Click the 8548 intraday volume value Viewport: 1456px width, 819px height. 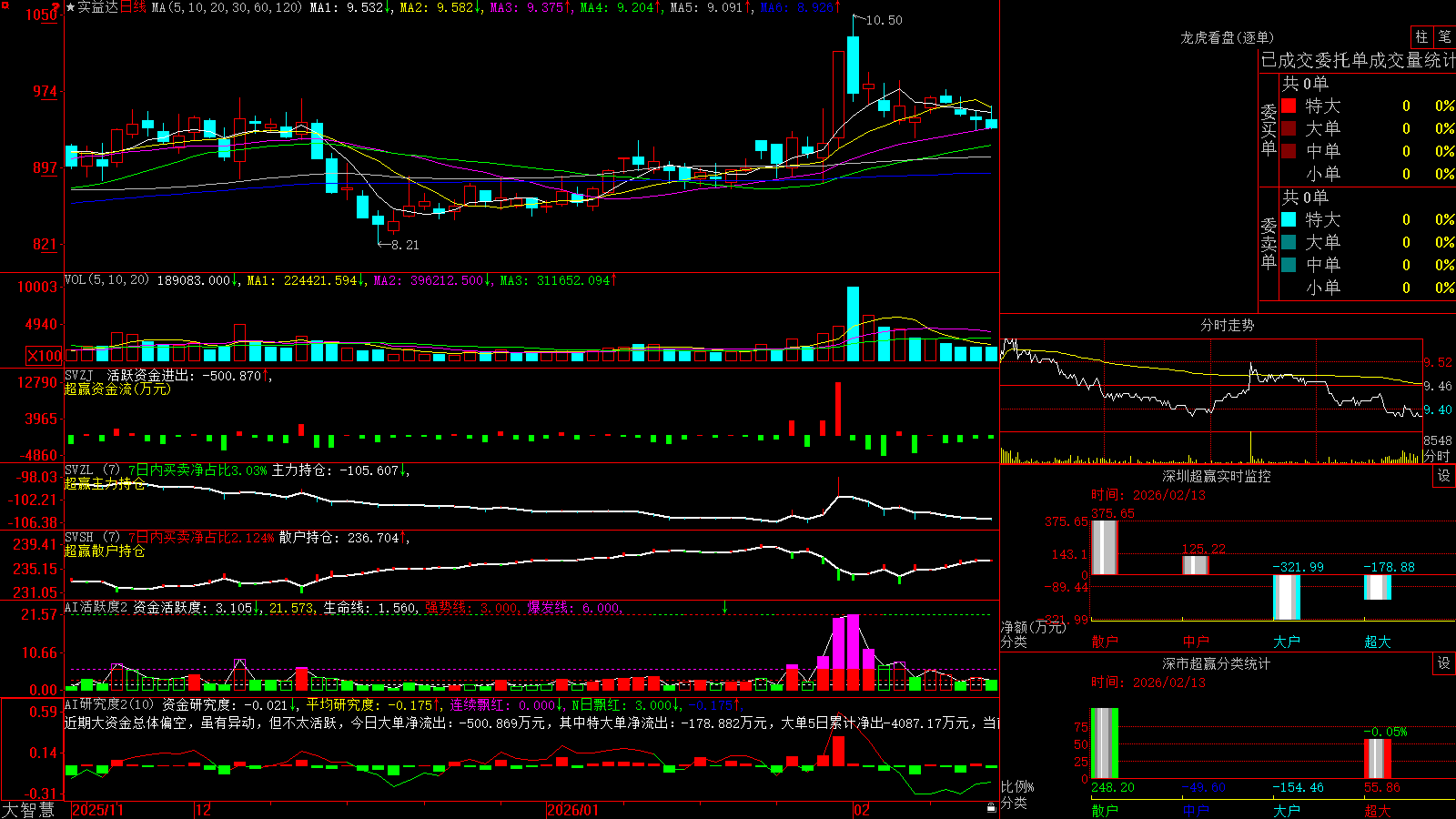[x=1438, y=440]
